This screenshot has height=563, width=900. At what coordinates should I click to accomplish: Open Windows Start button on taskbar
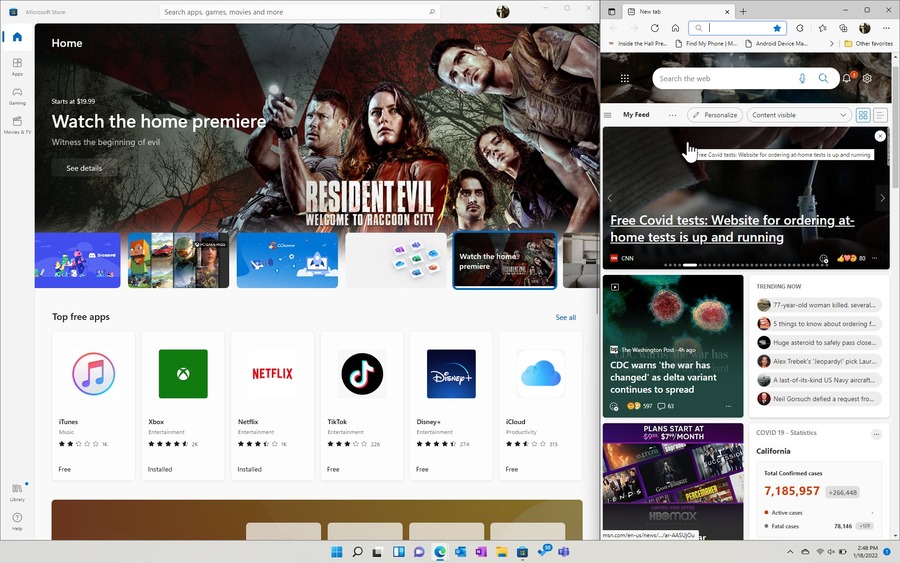[336, 552]
